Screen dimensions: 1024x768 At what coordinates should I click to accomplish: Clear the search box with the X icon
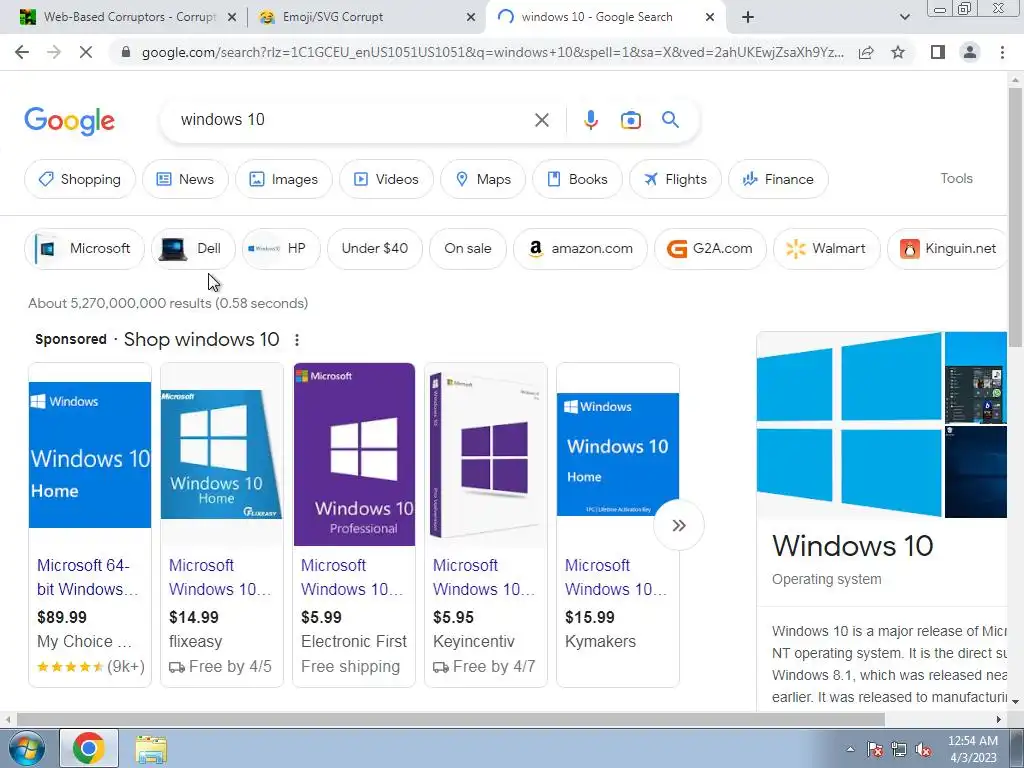pos(541,120)
